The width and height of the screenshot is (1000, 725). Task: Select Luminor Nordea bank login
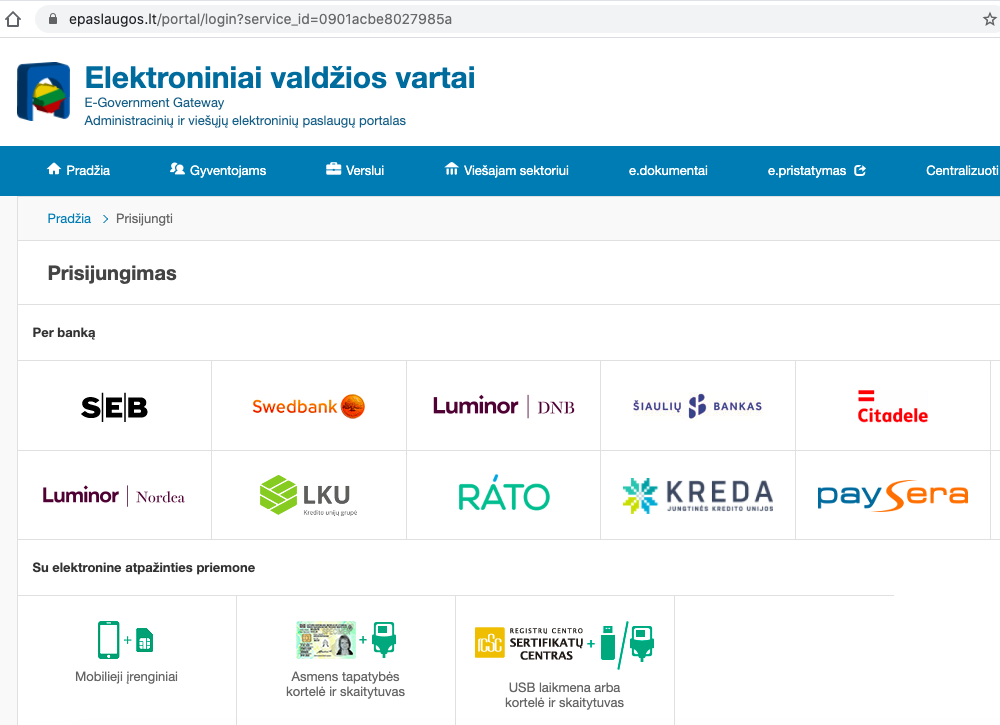click(x=115, y=495)
